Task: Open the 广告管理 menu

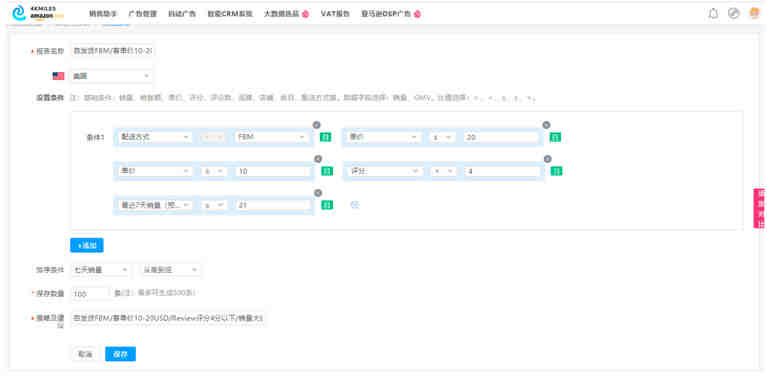Action: 142,14
